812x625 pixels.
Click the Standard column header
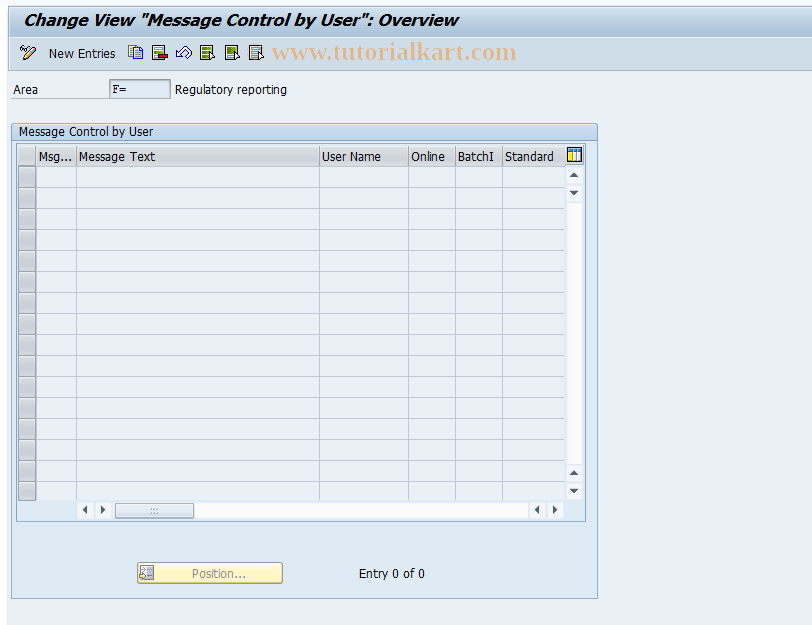click(533, 156)
